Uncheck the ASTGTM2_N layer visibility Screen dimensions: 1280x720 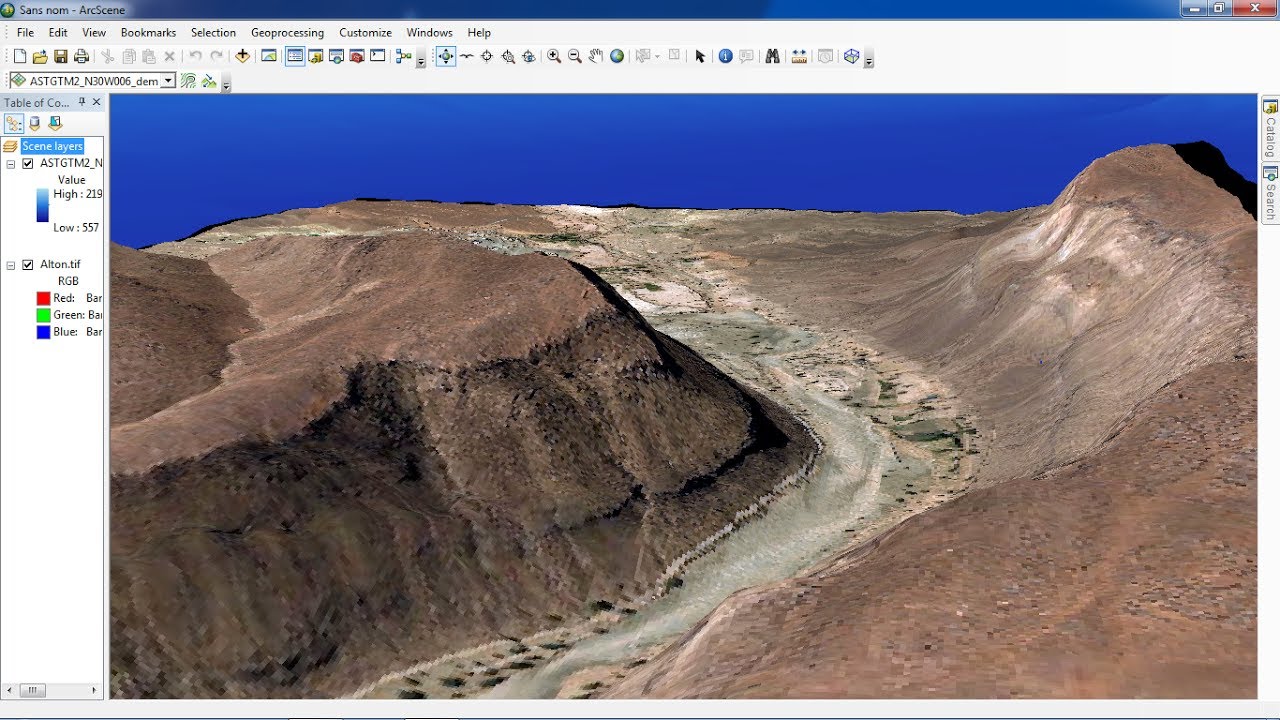coord(28,163)
